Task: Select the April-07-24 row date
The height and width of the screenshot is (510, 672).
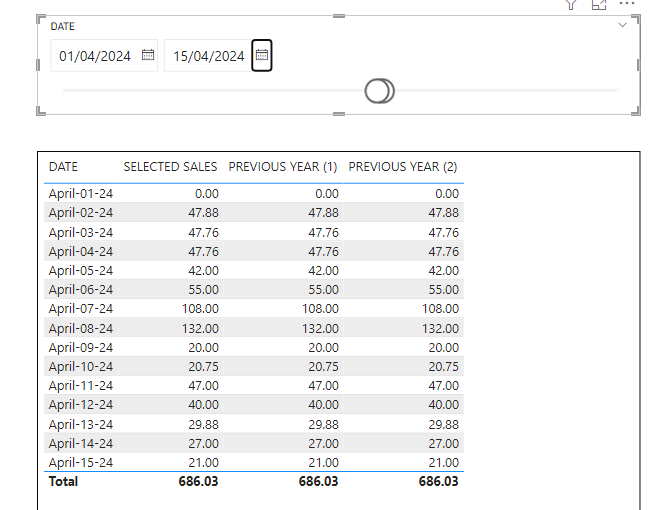Action: pos(81,309)
